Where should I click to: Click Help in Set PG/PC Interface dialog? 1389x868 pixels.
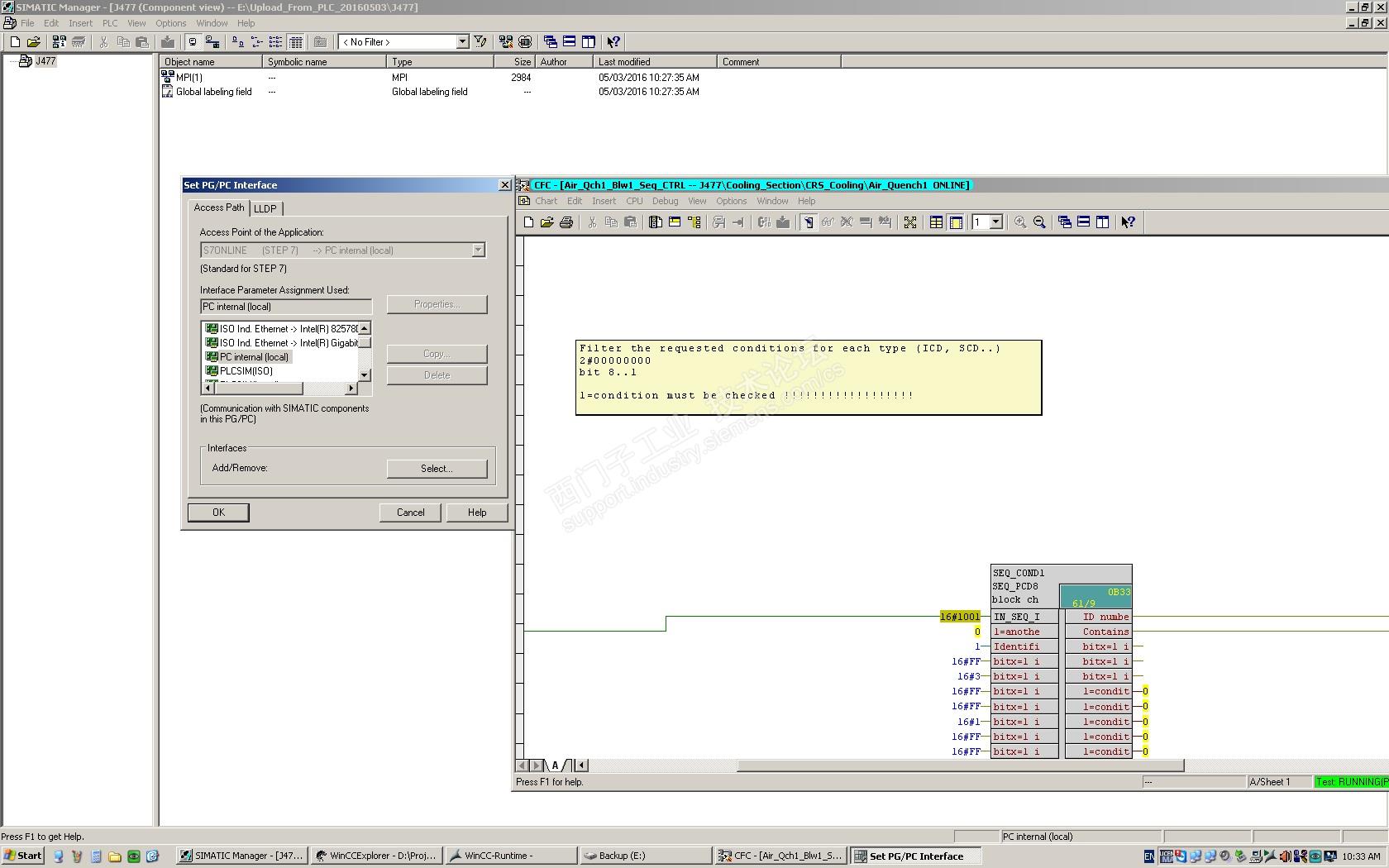pos(477,513)
